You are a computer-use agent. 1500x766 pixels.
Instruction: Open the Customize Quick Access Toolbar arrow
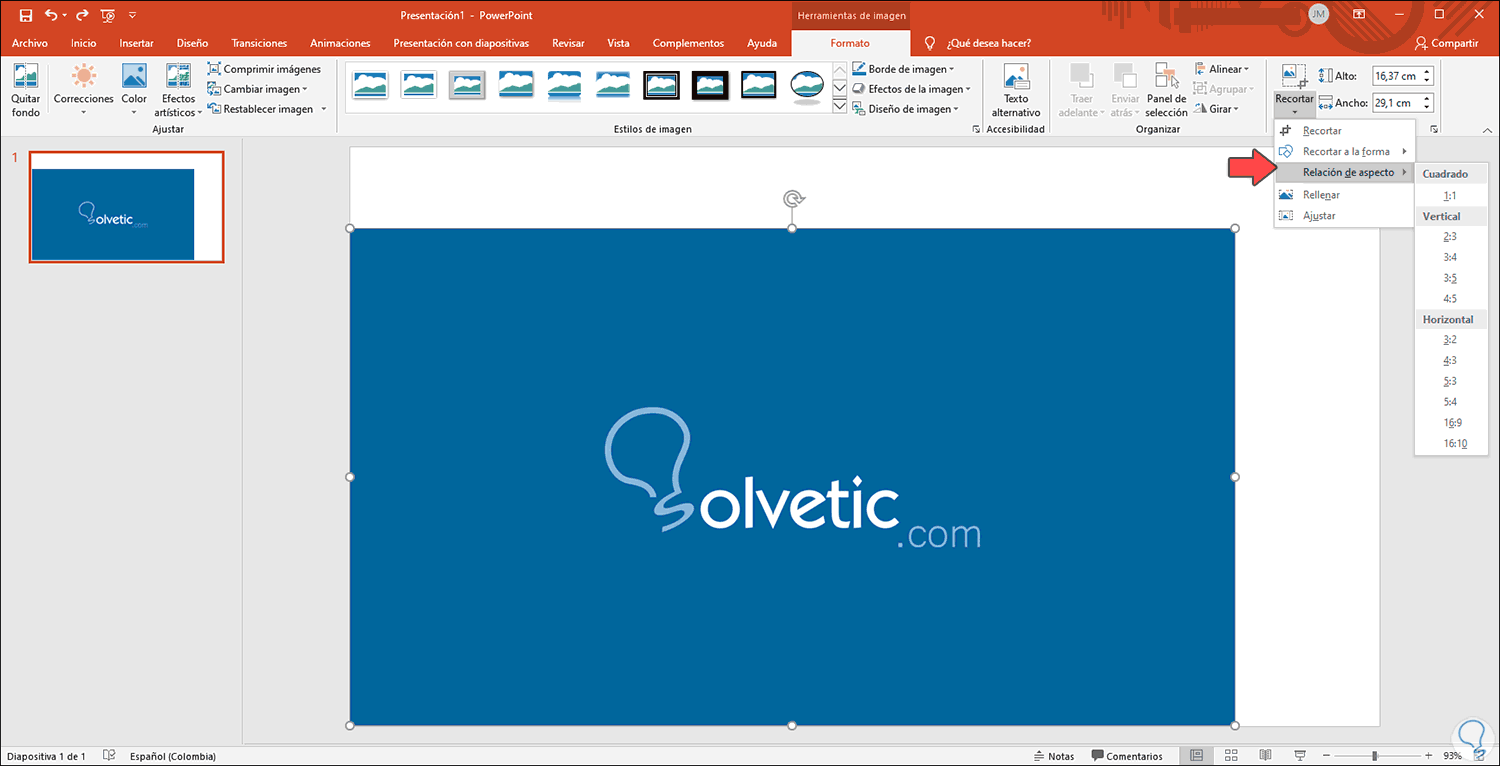click(132, 15)
